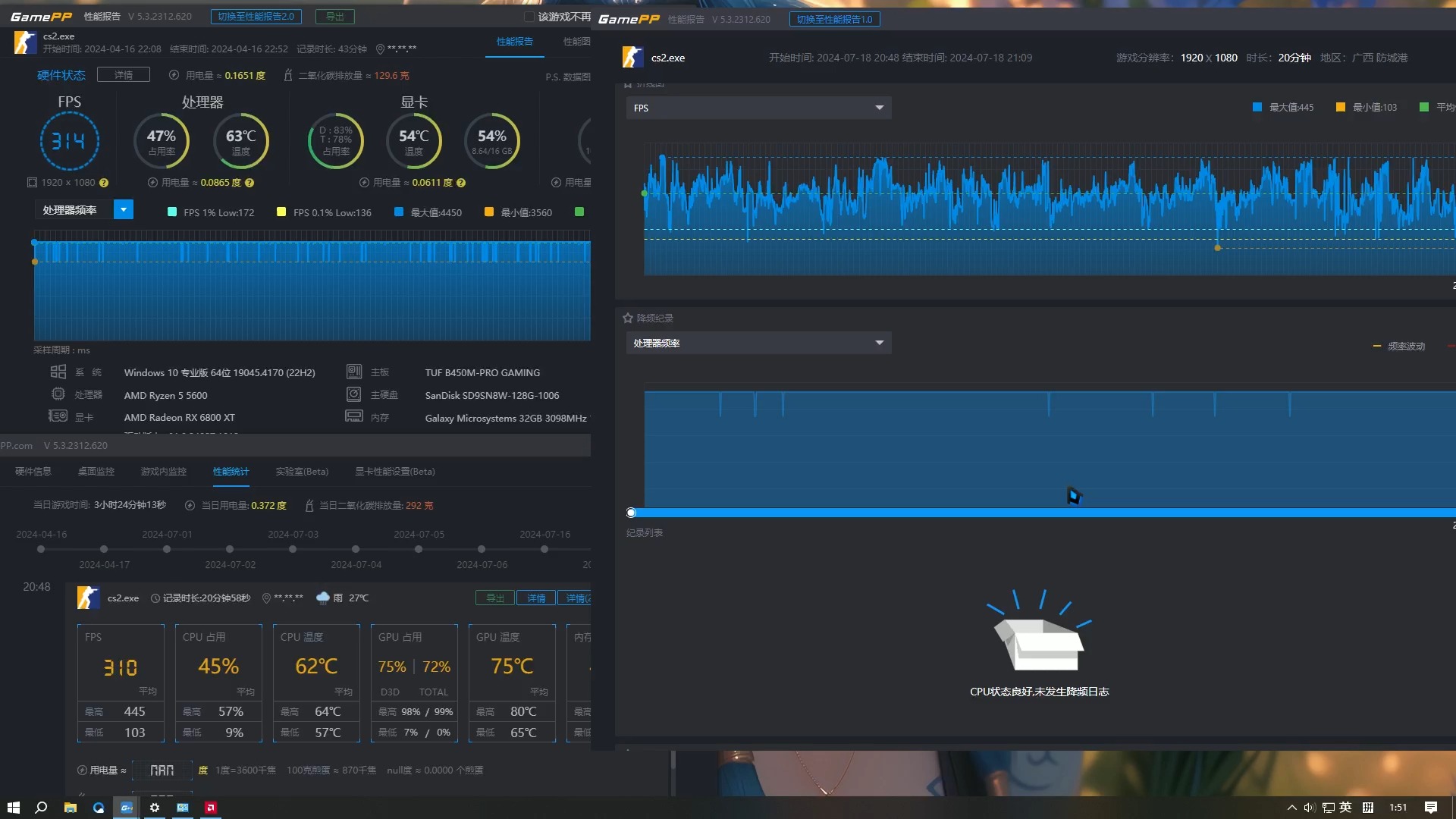This screenshot has height=819, width=1456.
Task: Click help icon next to 0.0865 度
Action: pos(249,183)
